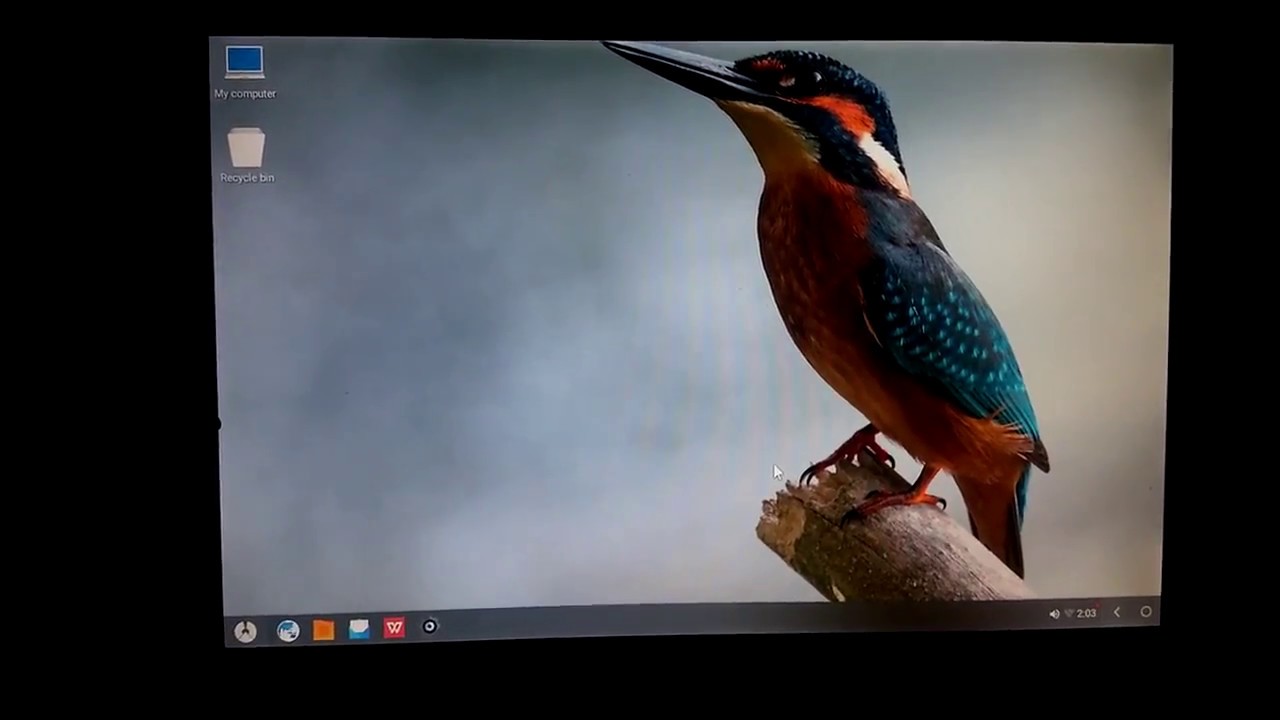Launch WPS Office from the taskbar

[394, 627]
